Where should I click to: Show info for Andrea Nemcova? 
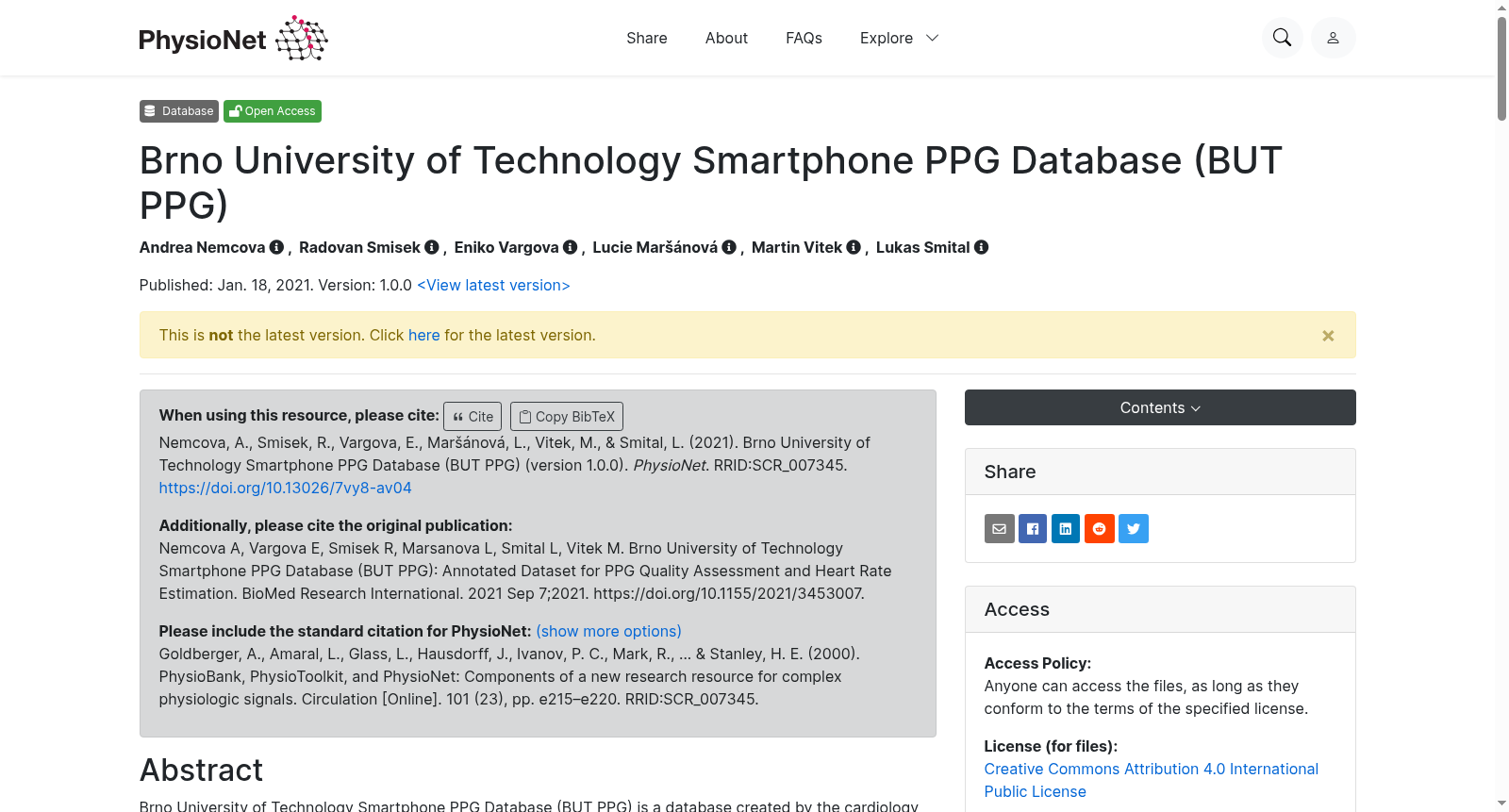276,247
